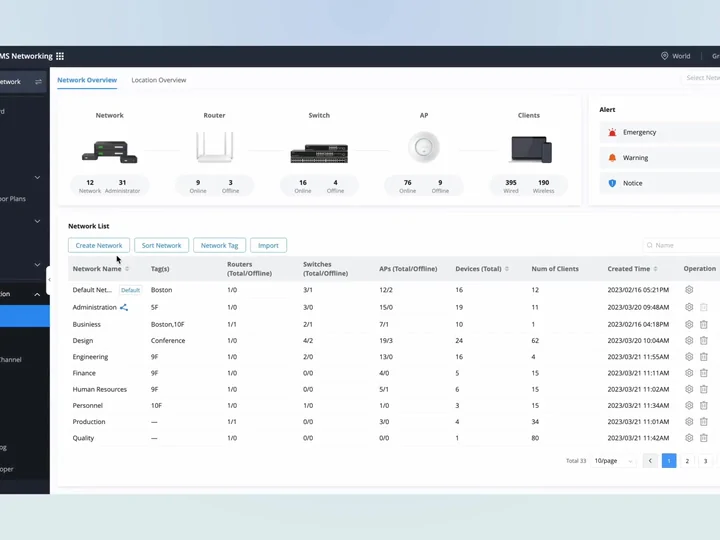720x540 pixels.
Task: Click the network switch arrows icon in sidebar
Action: click(x=38, y=82)
